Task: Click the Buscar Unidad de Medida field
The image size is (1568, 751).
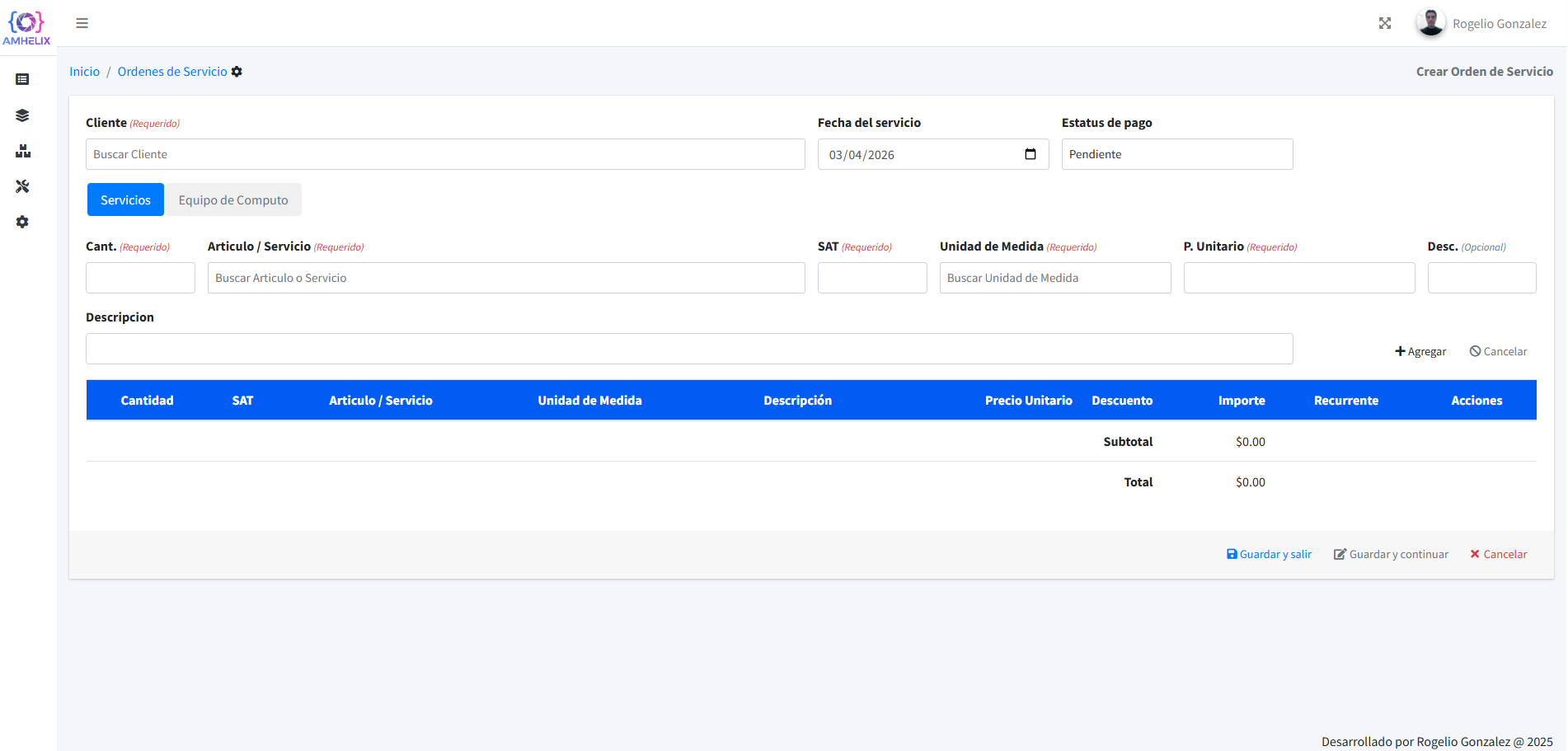Action: [x=1054, y=278]
